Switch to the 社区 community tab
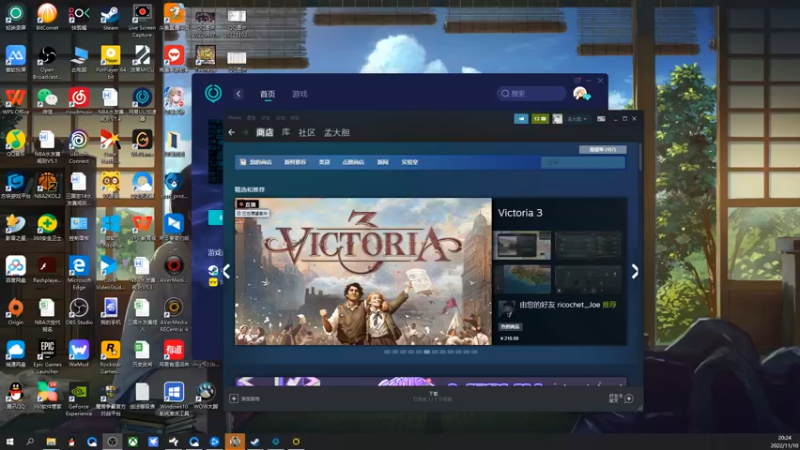Image resolution: width=800 pixels, height=450 pixels. click(x=307, y=133)
